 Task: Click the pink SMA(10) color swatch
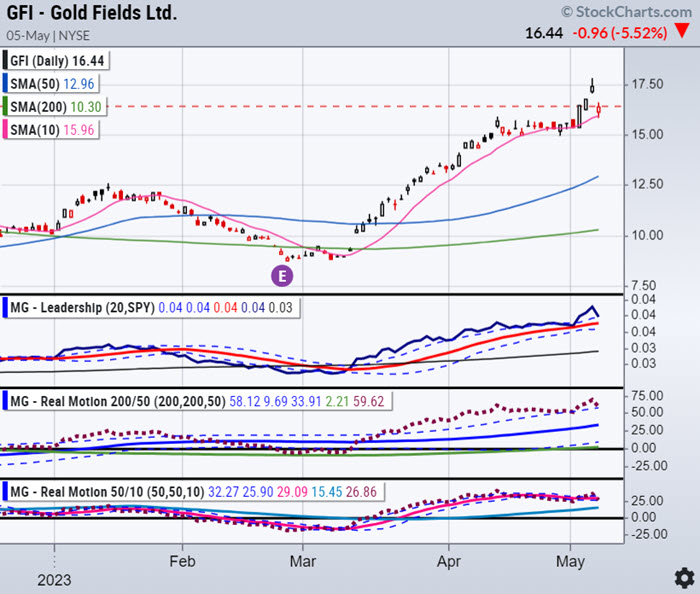pos(8,127)
